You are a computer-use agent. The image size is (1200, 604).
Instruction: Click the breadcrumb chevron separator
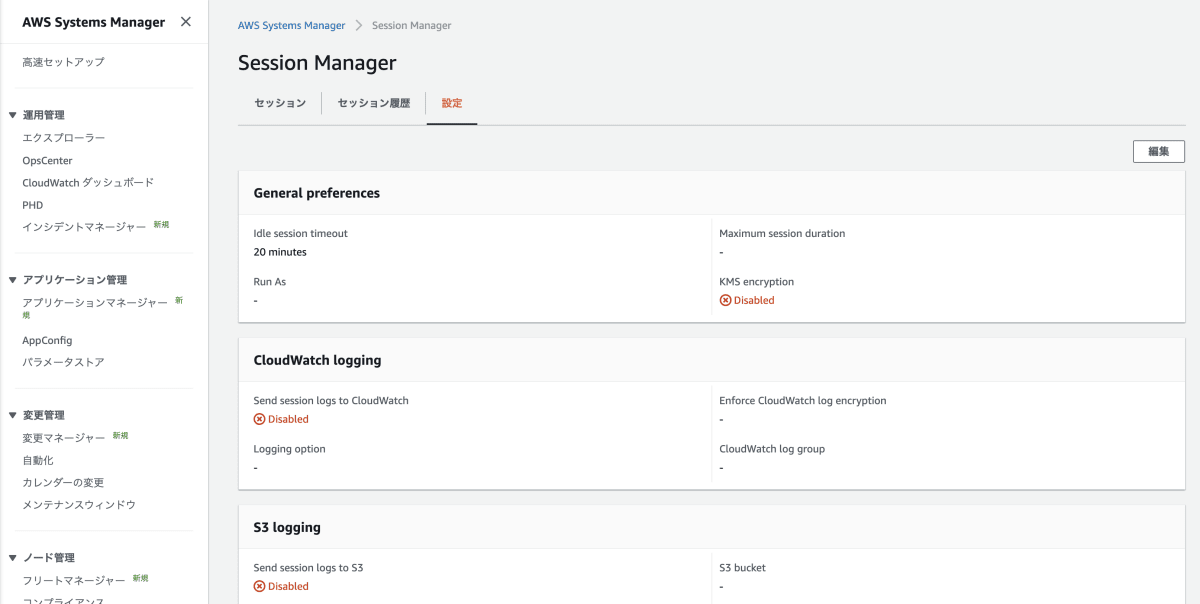click(358, 26)
